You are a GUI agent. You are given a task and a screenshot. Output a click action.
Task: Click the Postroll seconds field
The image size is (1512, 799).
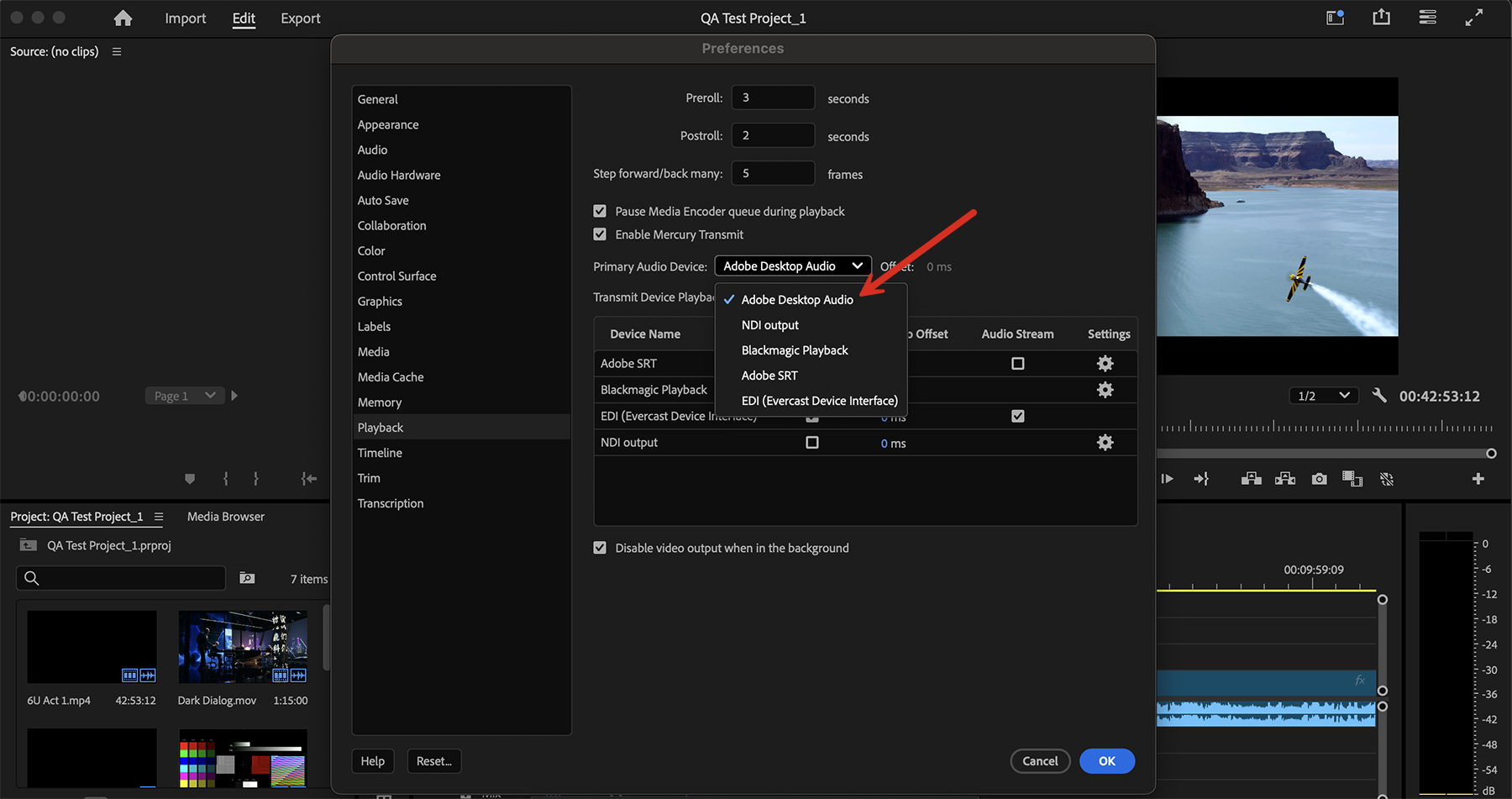pyautogui.click(x=773, y=135)
